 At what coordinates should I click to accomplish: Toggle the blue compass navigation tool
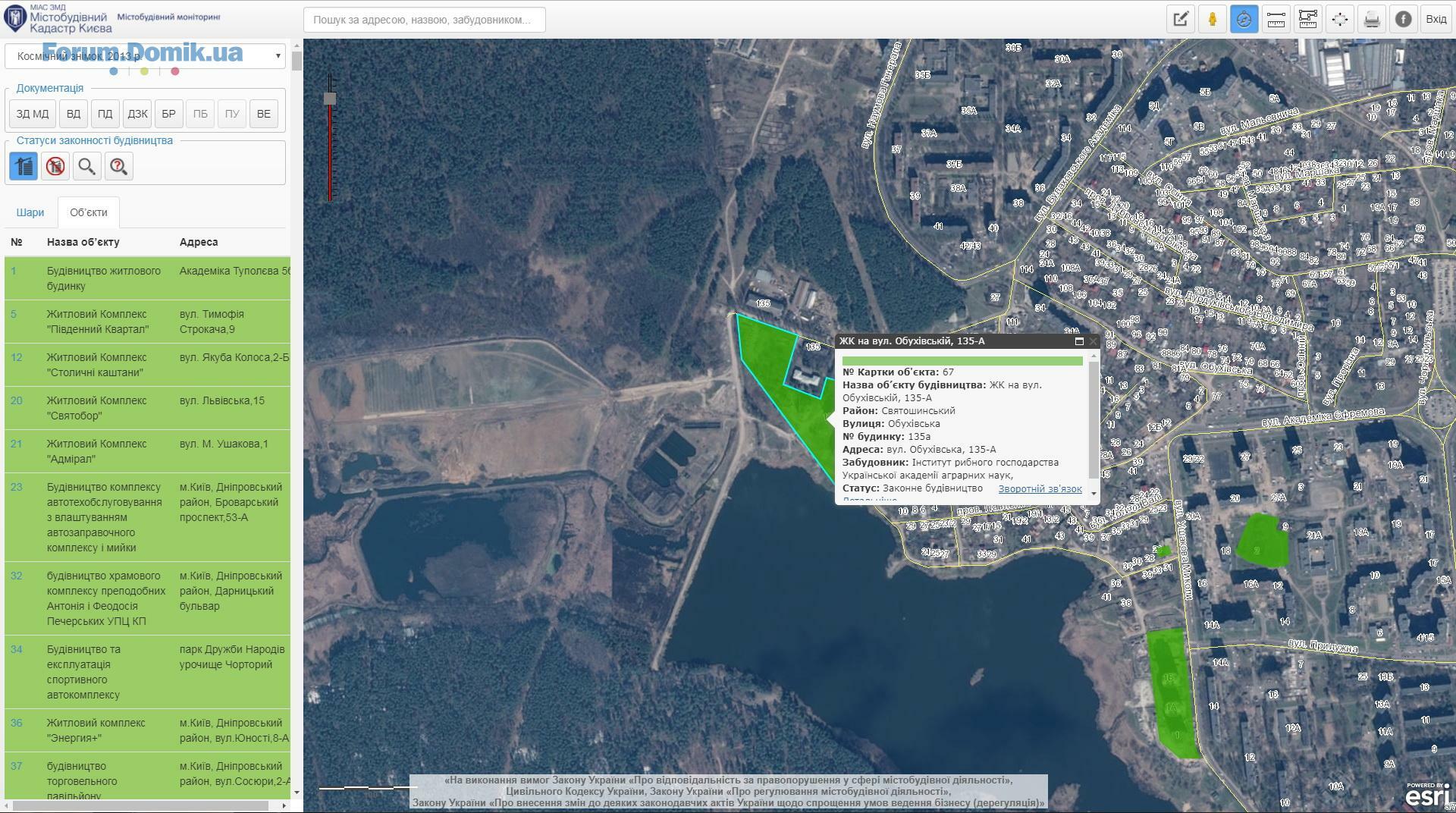[x=1244, y=19]
